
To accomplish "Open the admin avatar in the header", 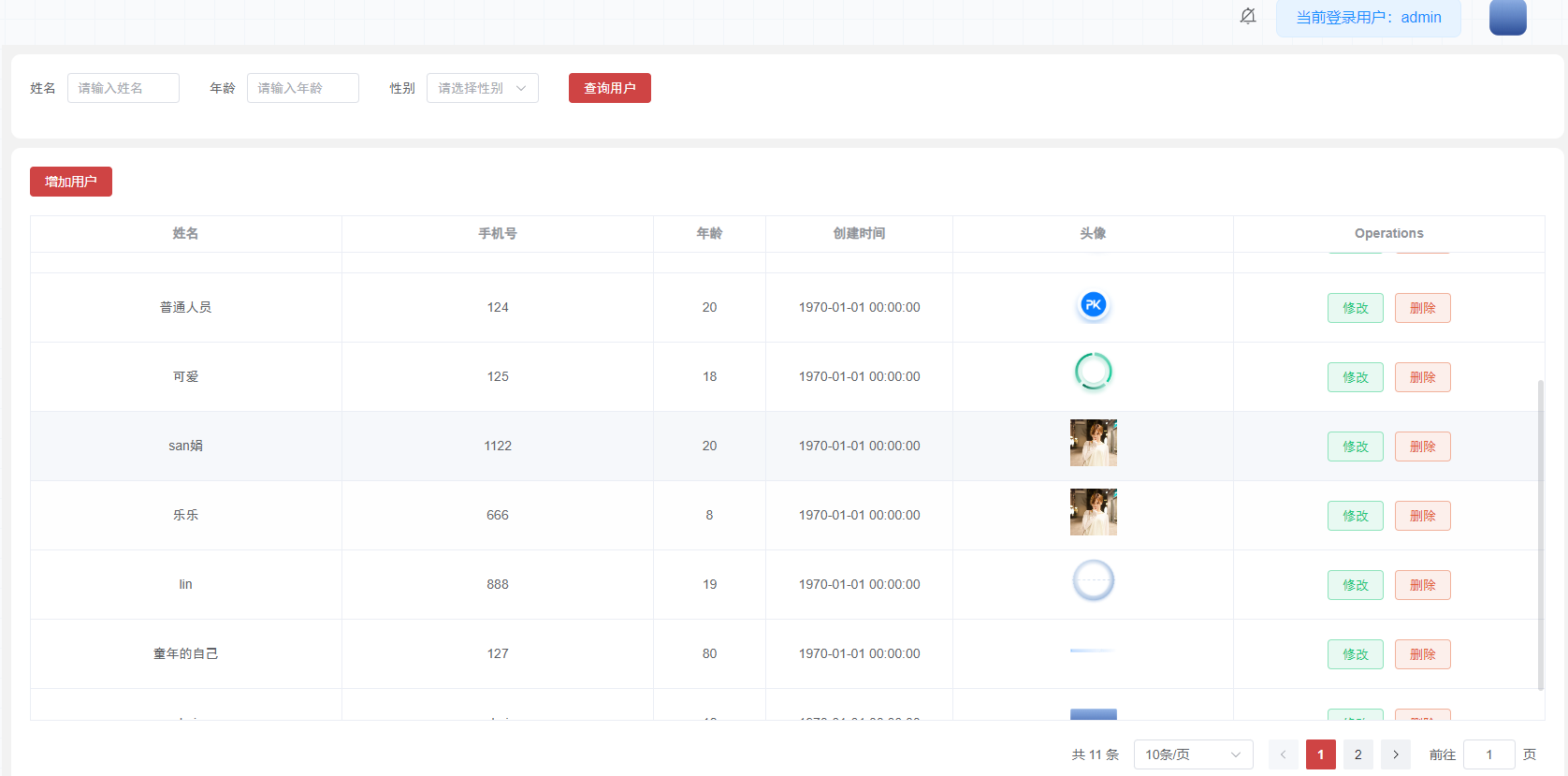I will coord(1508,17).
